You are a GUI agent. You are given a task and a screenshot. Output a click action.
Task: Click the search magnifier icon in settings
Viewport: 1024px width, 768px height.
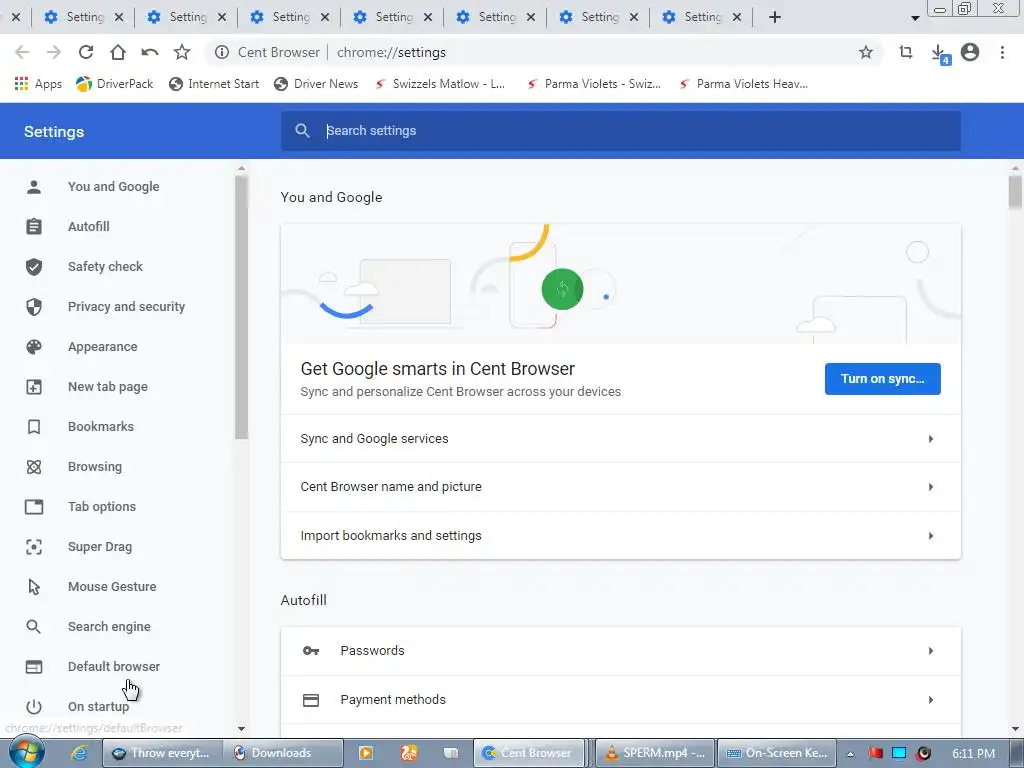click(302, 131)
